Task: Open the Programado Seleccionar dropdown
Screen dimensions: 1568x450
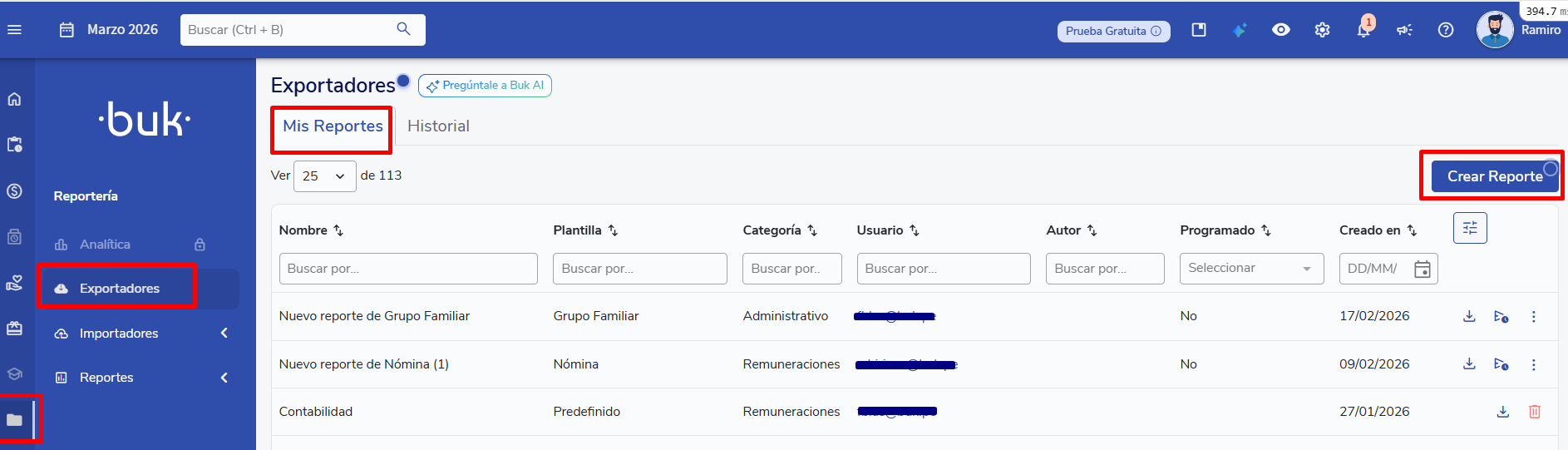Action: click(x=1250, y=269)
